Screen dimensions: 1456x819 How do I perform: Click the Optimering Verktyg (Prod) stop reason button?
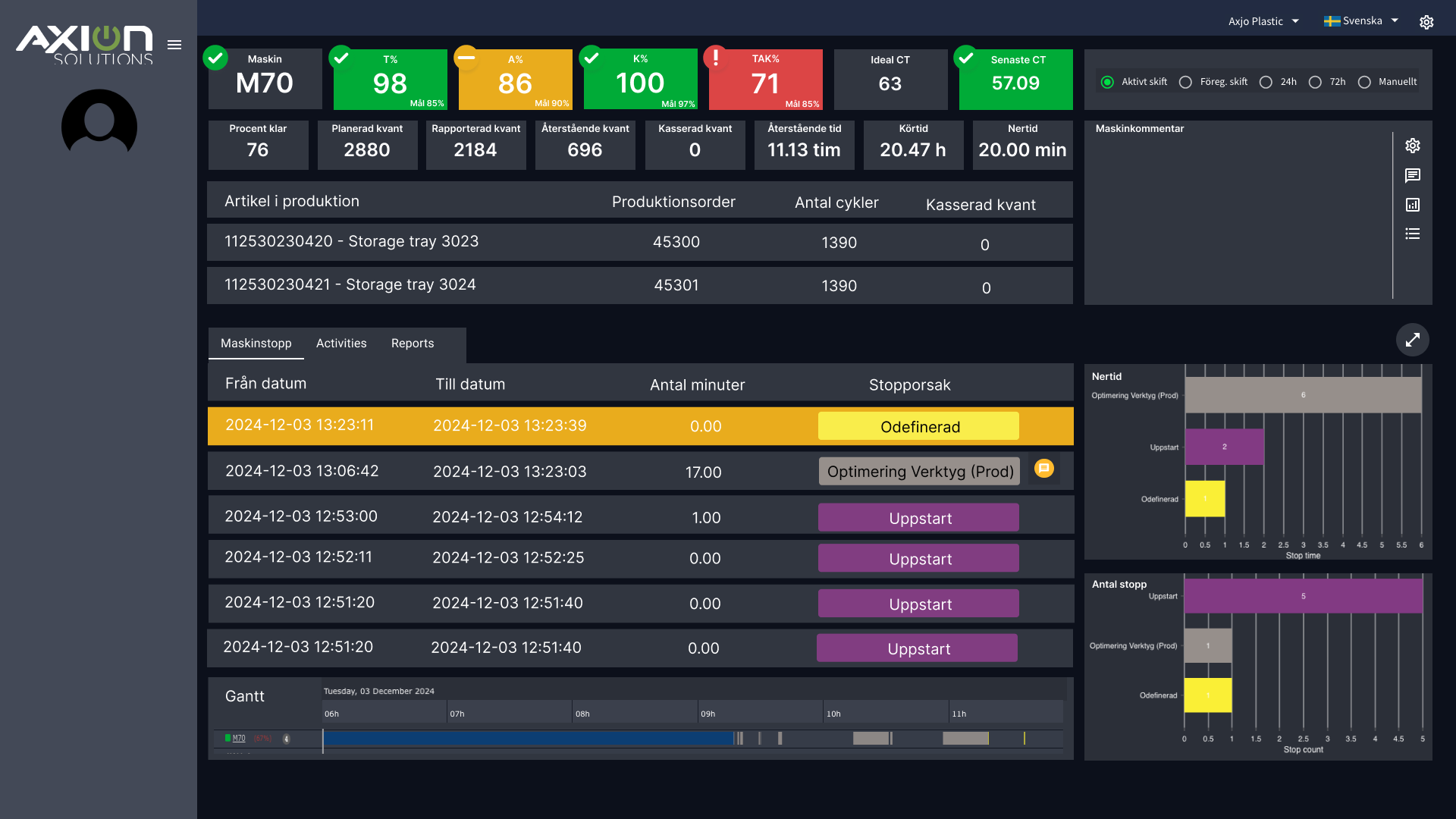click(919, 471)
